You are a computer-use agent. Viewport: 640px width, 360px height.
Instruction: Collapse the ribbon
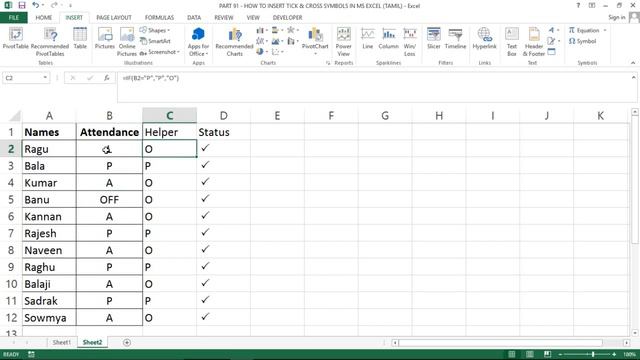pos(633,63)
